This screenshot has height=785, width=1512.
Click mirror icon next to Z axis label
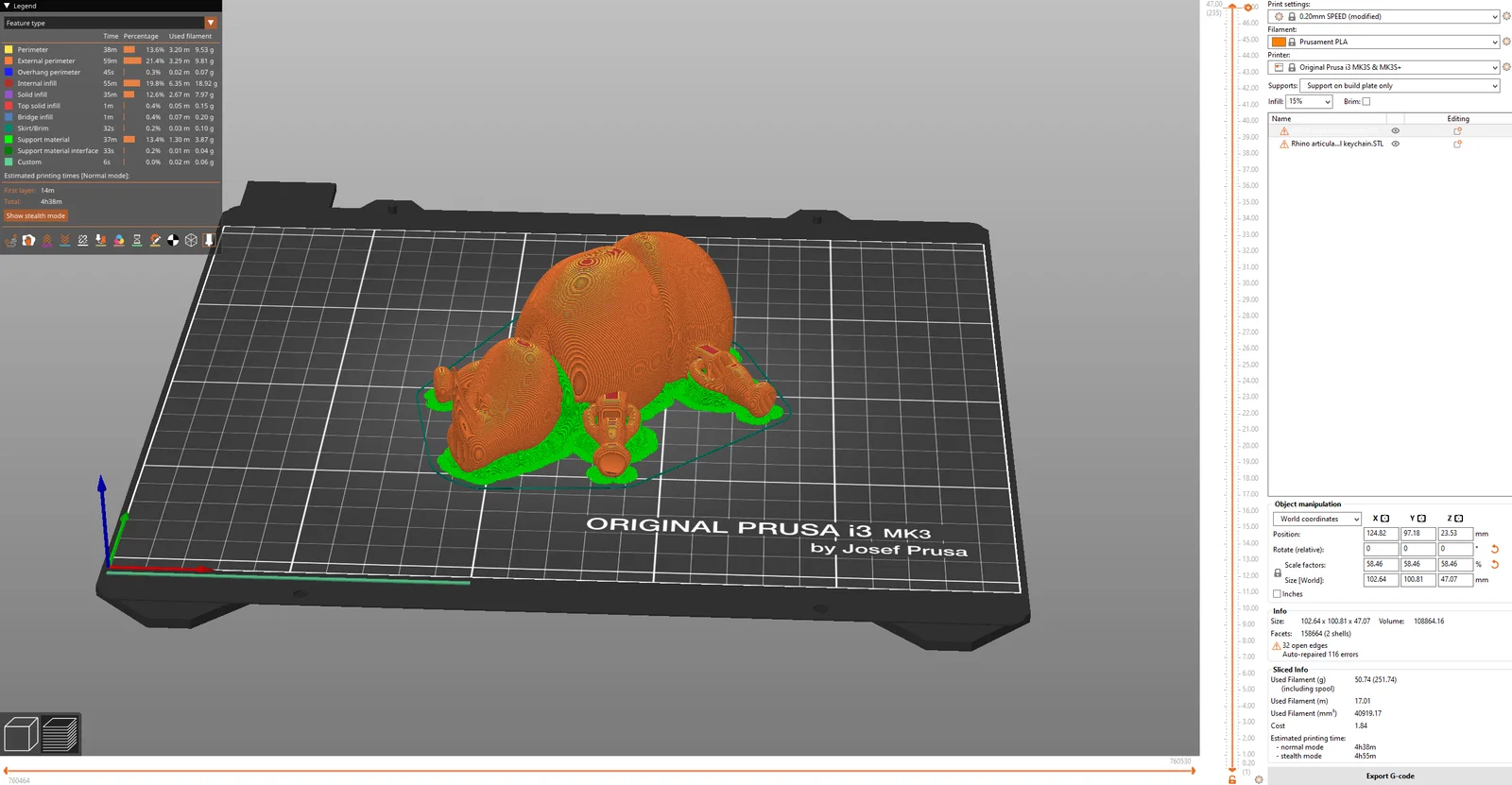1458,519
